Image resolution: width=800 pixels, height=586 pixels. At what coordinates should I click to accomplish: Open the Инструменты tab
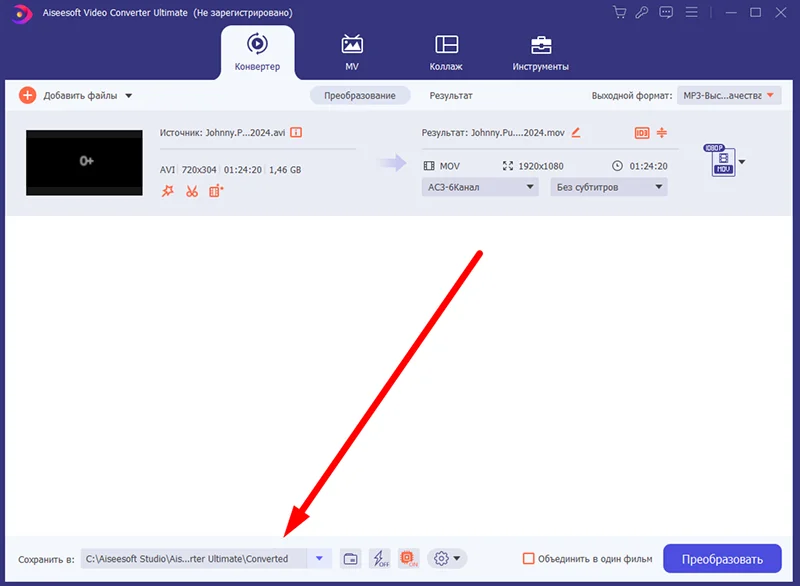coord(541,53)
